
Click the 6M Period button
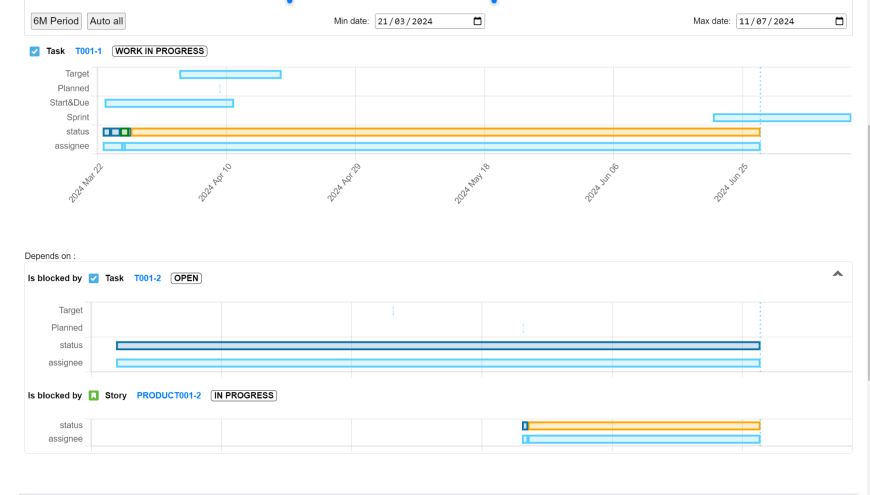click(56, 21)
